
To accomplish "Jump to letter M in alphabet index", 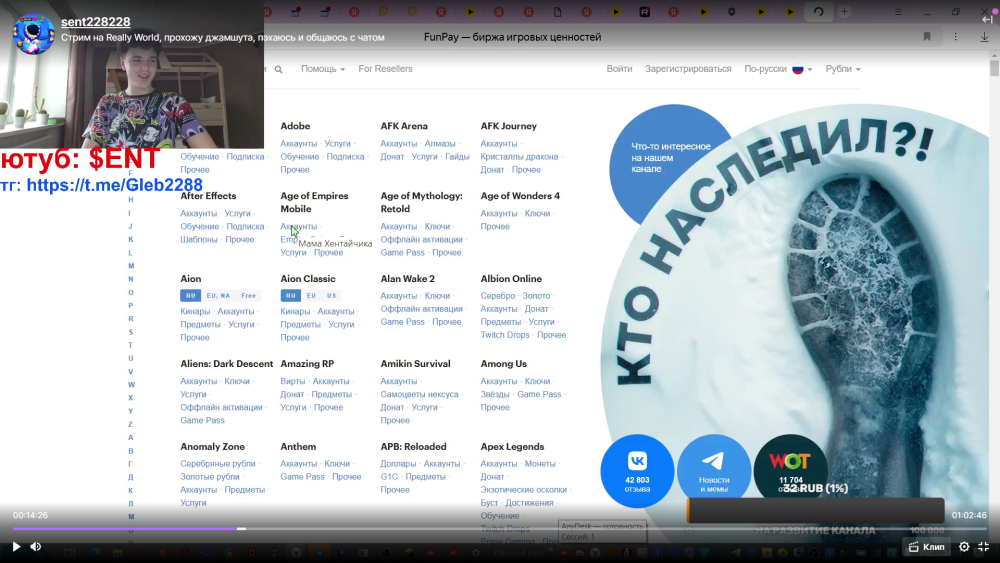I will coord(131,266).
